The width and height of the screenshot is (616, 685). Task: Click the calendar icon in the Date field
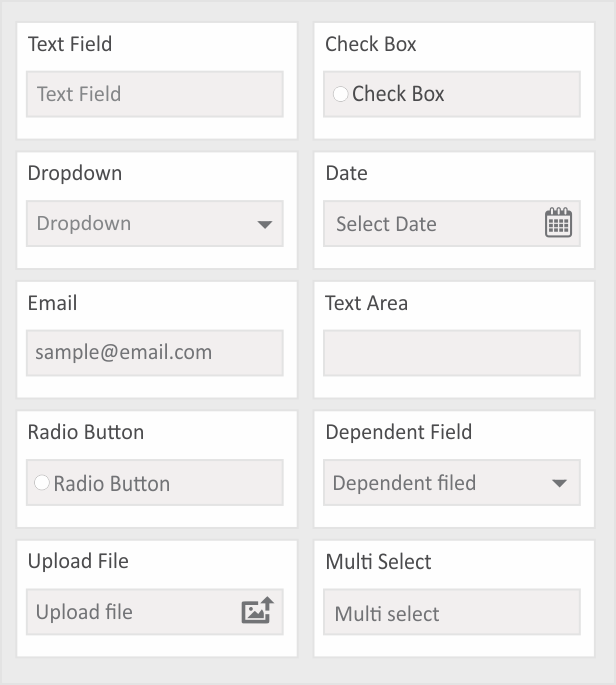click(558, 223)
